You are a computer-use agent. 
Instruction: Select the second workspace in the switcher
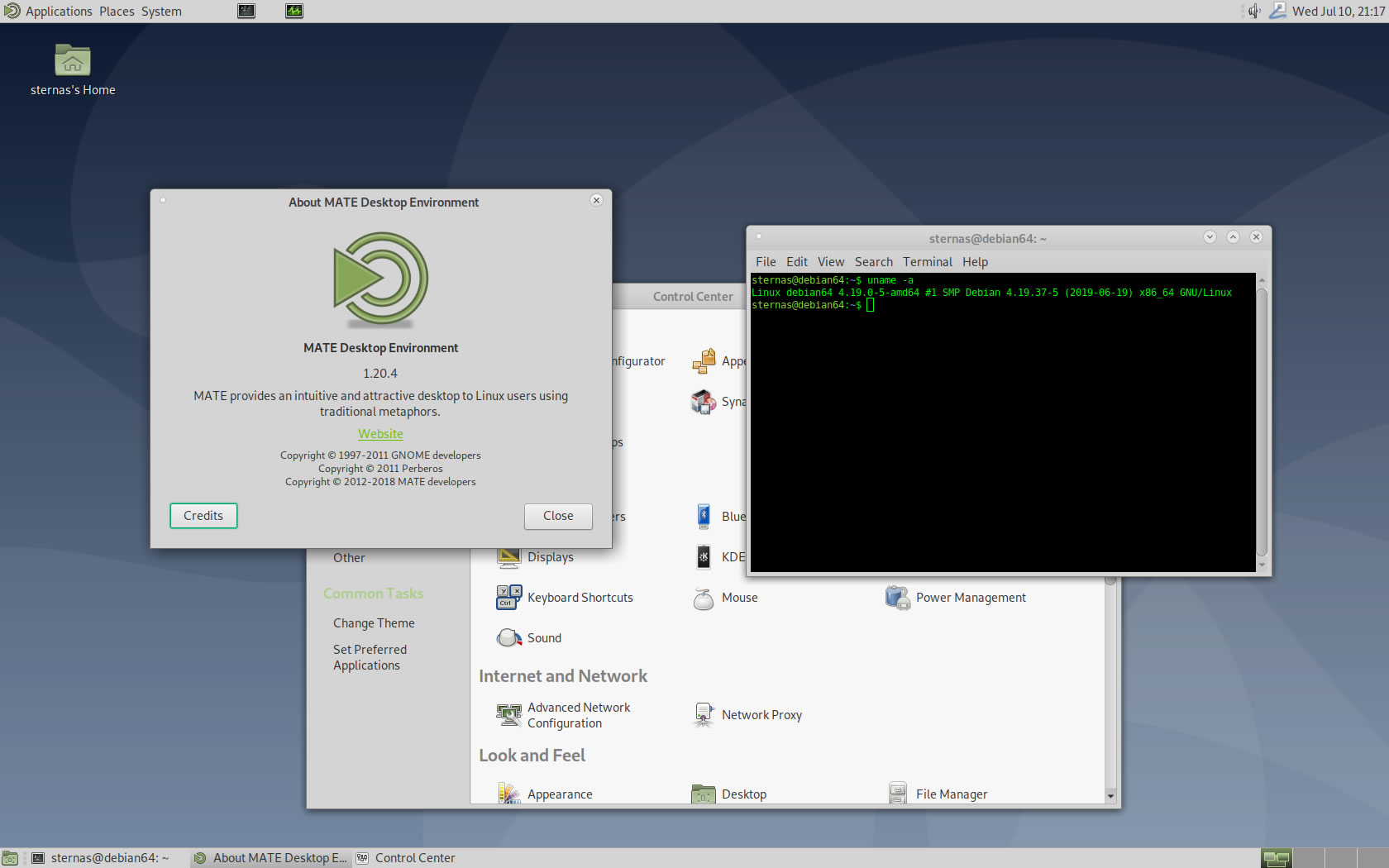point(1309,858)
